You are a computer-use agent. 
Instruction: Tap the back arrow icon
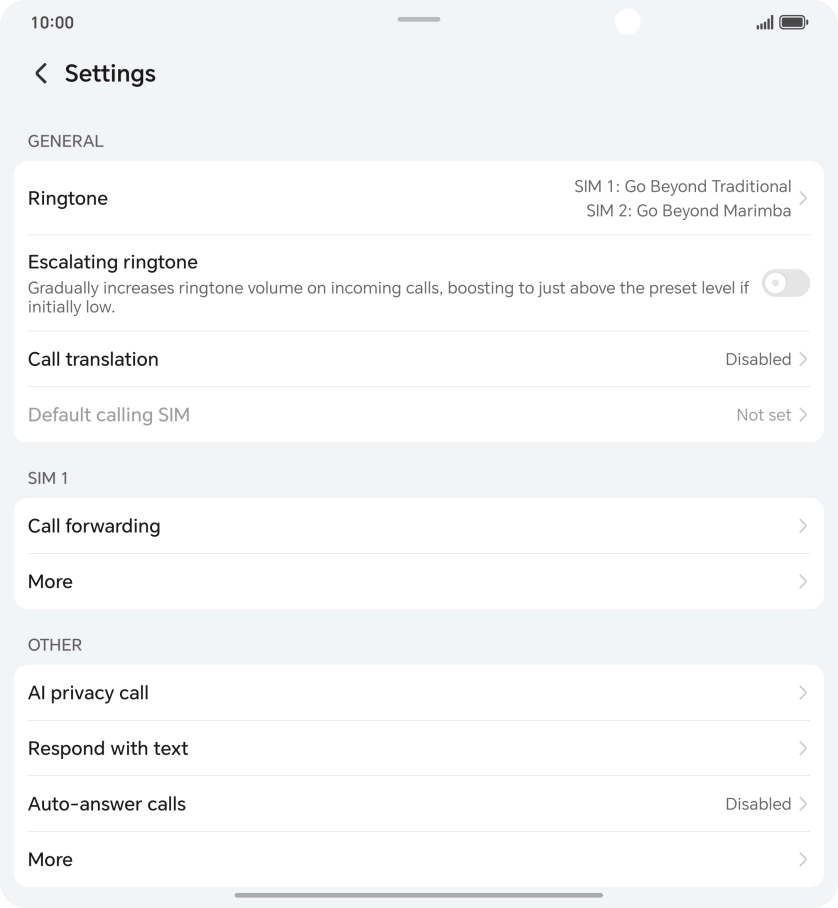[41, 73]
